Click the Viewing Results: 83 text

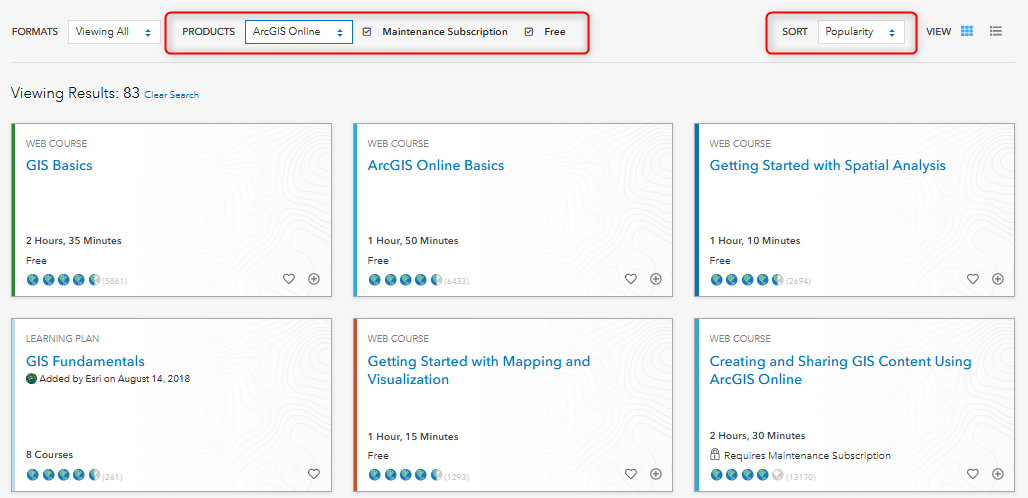pyautogui.click(x=75, y=94)
